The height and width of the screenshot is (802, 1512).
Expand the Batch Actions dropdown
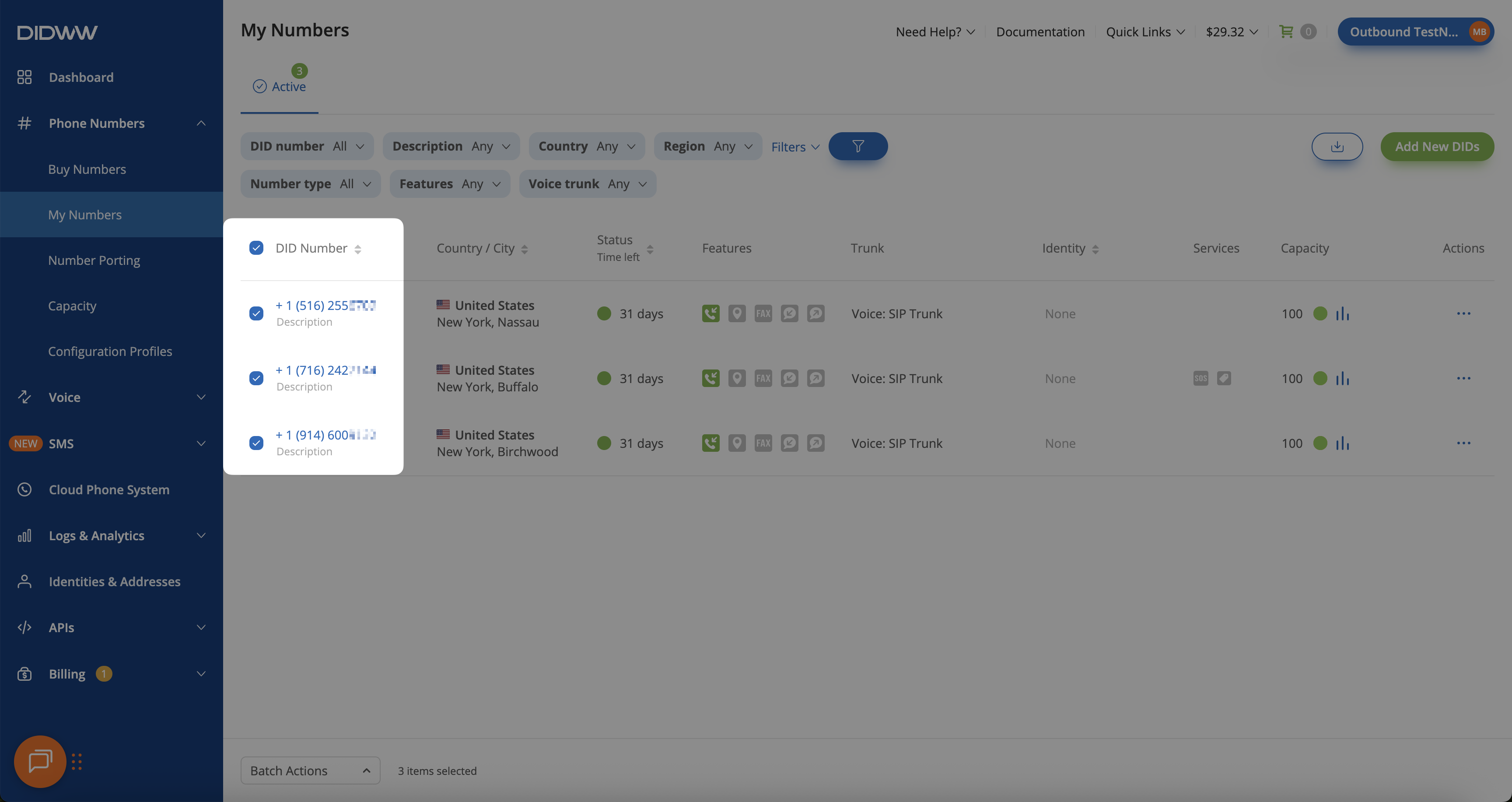coord(310,770)
